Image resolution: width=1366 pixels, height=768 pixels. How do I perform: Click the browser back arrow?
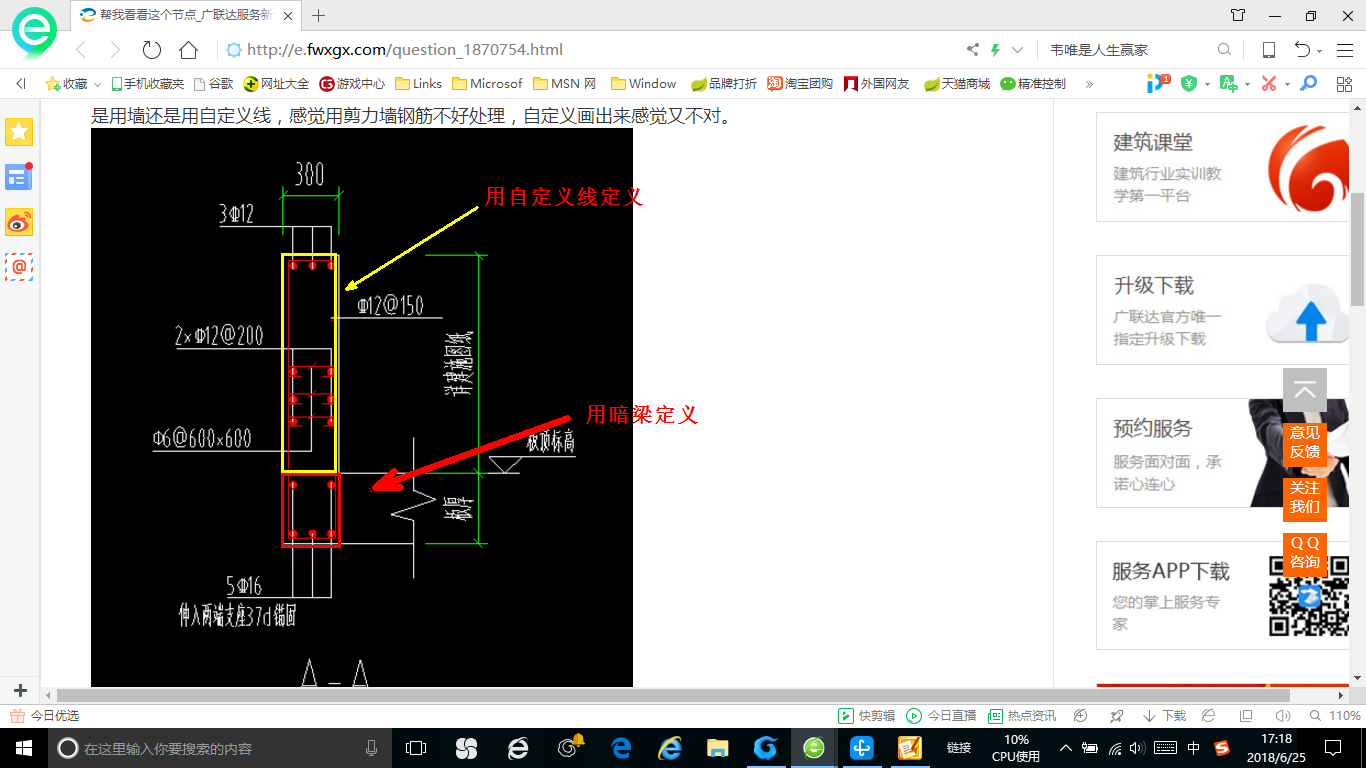pyautogui.click(x=81, y=50)
